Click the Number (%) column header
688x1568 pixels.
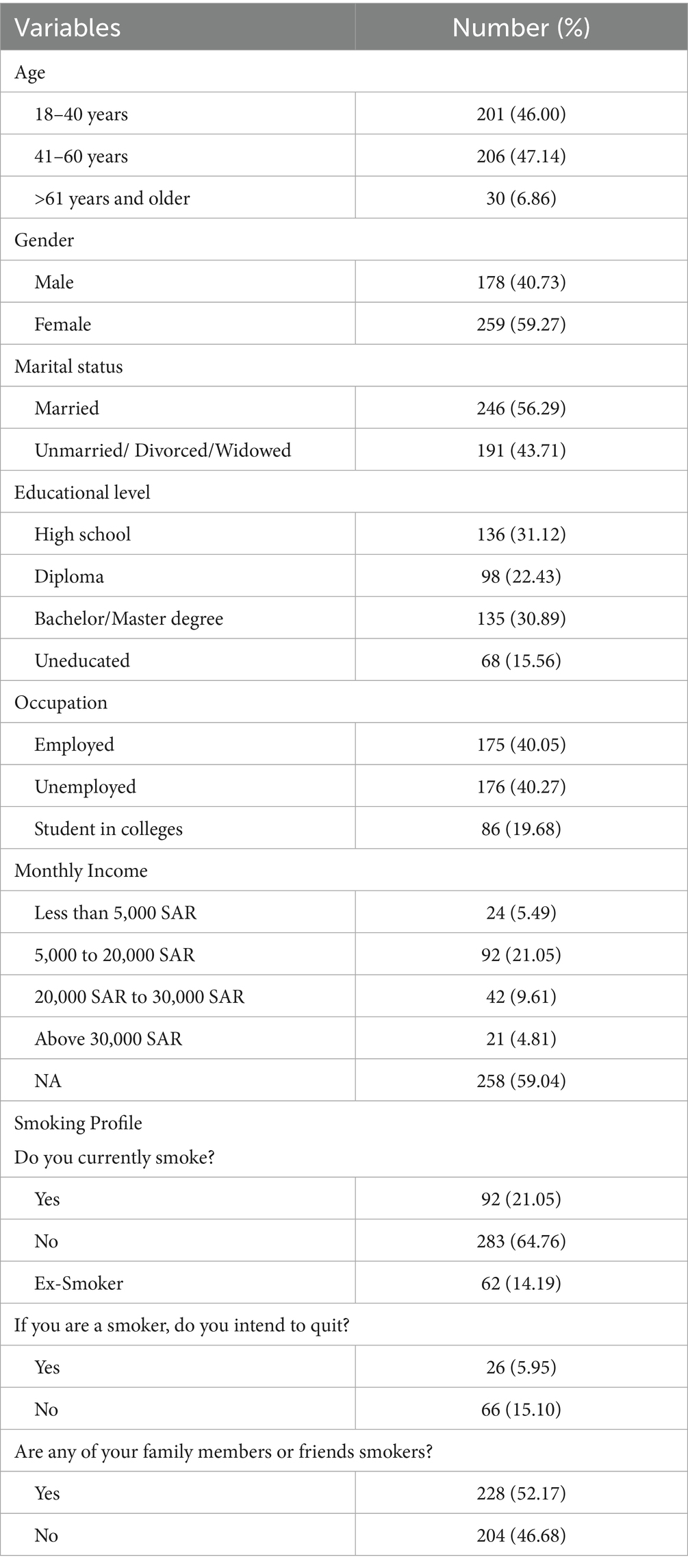click(x=521, y=27)
